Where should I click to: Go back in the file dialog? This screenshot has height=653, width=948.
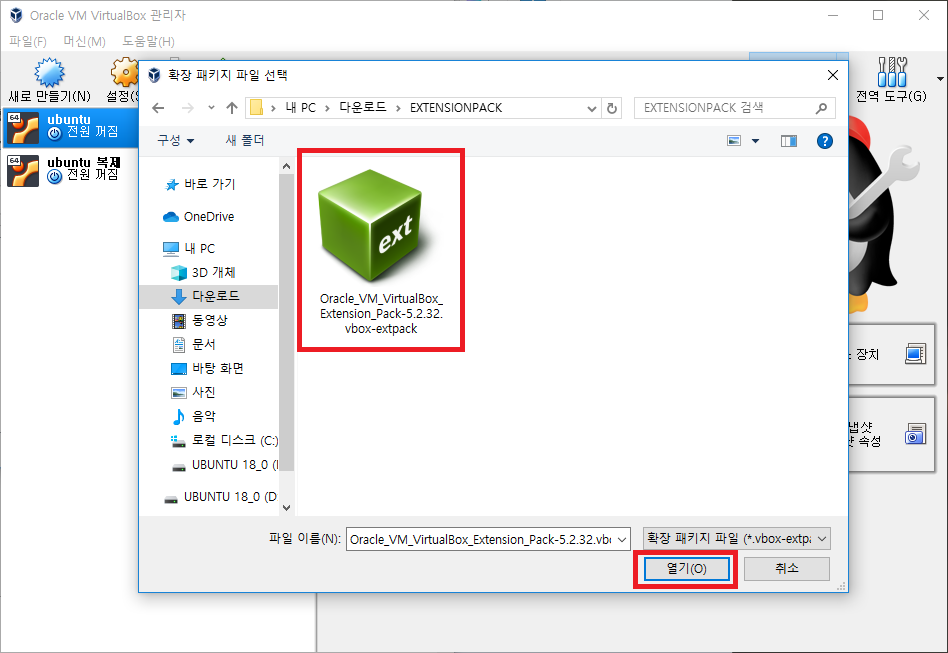click(158, 108)
